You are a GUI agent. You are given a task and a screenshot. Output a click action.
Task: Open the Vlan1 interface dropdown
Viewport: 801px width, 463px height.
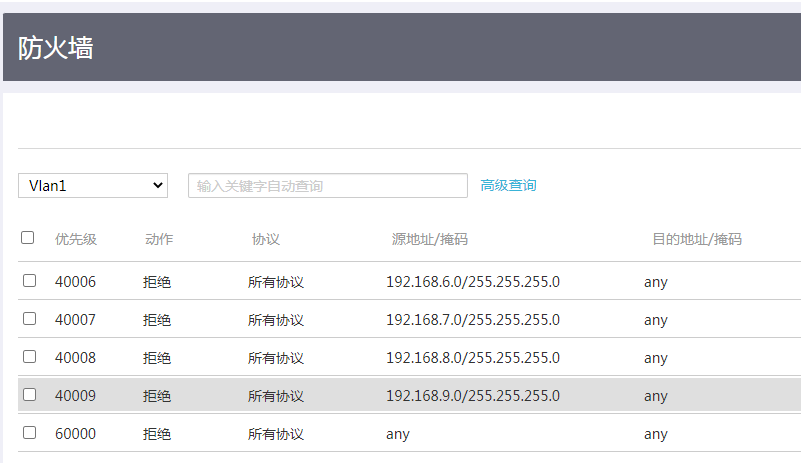click(93, 185)
